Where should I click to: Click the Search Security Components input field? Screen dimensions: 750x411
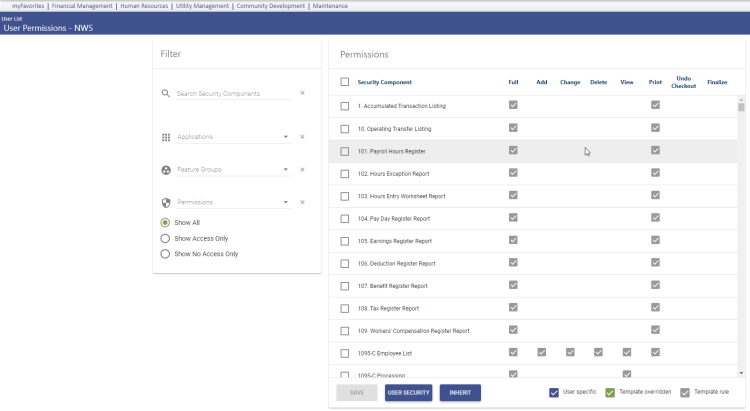(232, 93)
